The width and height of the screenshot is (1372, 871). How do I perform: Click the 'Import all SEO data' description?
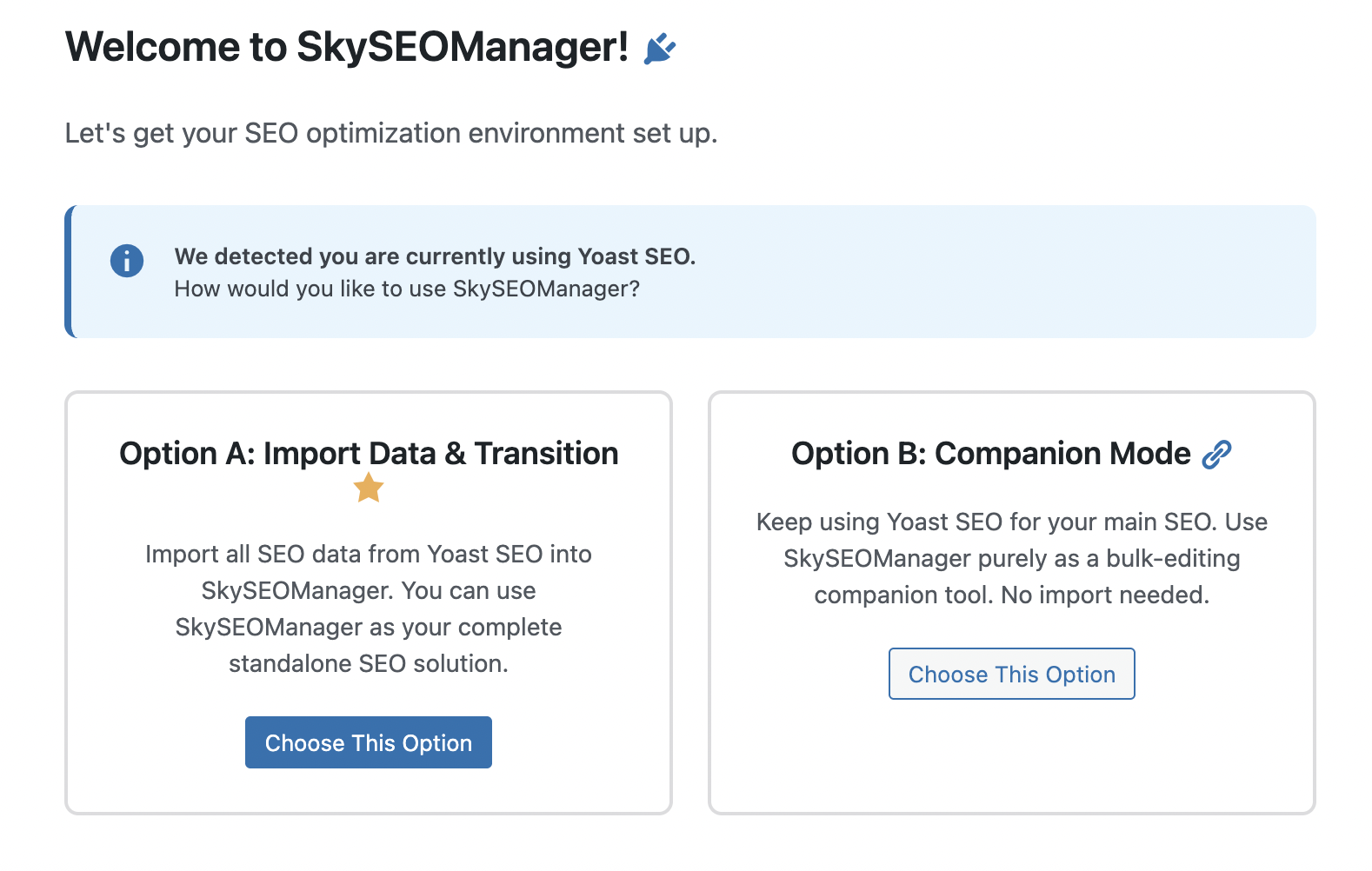pos(369,608)
